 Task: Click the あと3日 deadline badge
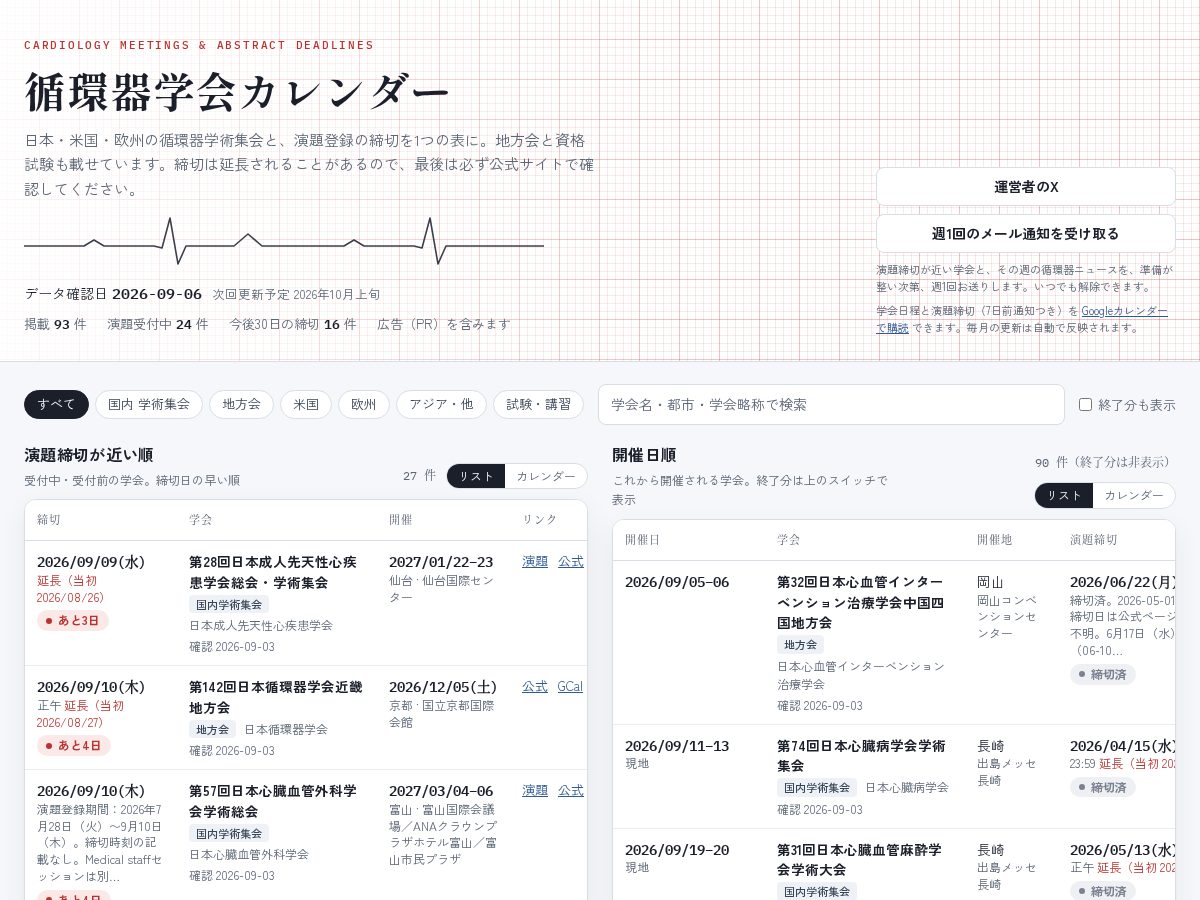click(x=73, y=621)
